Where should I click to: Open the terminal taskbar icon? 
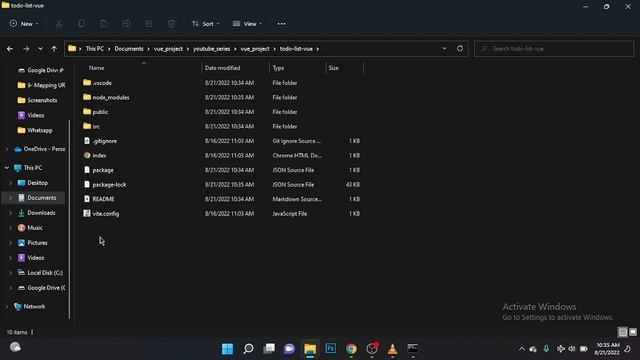413,349
